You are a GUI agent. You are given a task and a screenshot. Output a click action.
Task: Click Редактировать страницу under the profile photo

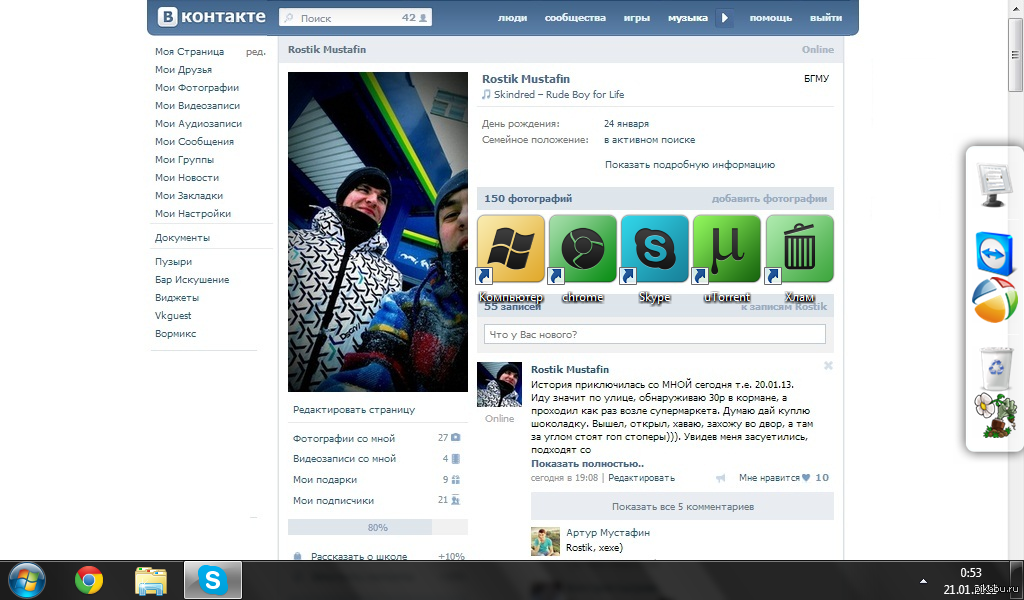(x=354, y=410)
